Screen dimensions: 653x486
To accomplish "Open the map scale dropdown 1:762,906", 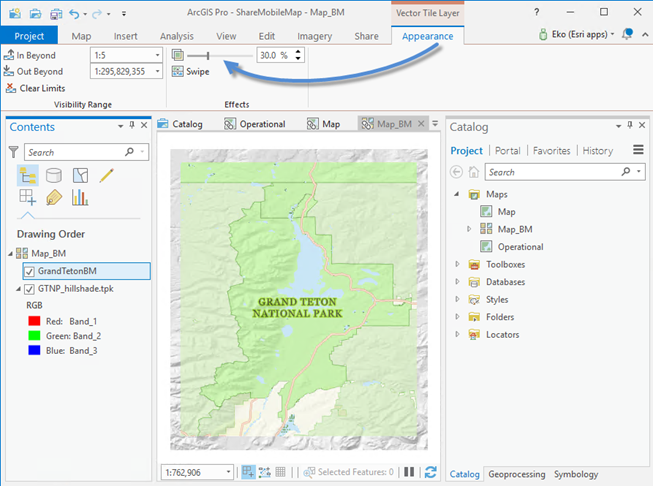I will pos(228,472).
